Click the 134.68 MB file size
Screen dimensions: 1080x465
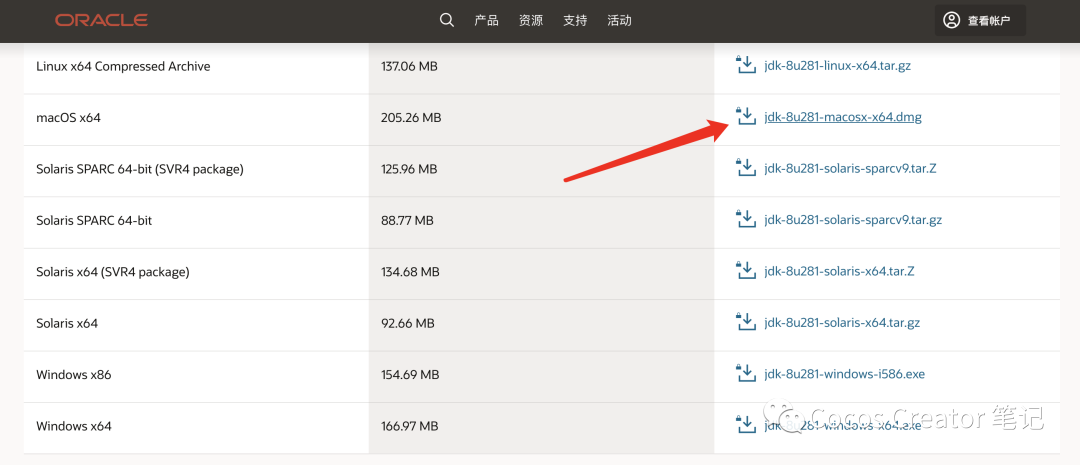(x=410, y=272)
